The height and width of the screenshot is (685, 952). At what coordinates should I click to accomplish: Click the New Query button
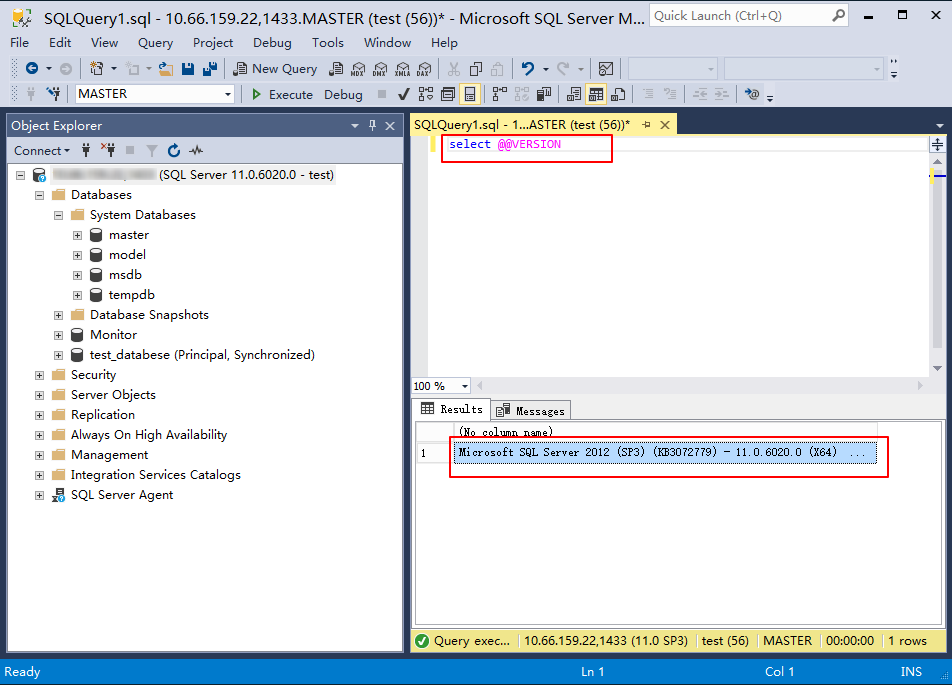(275, 69)
